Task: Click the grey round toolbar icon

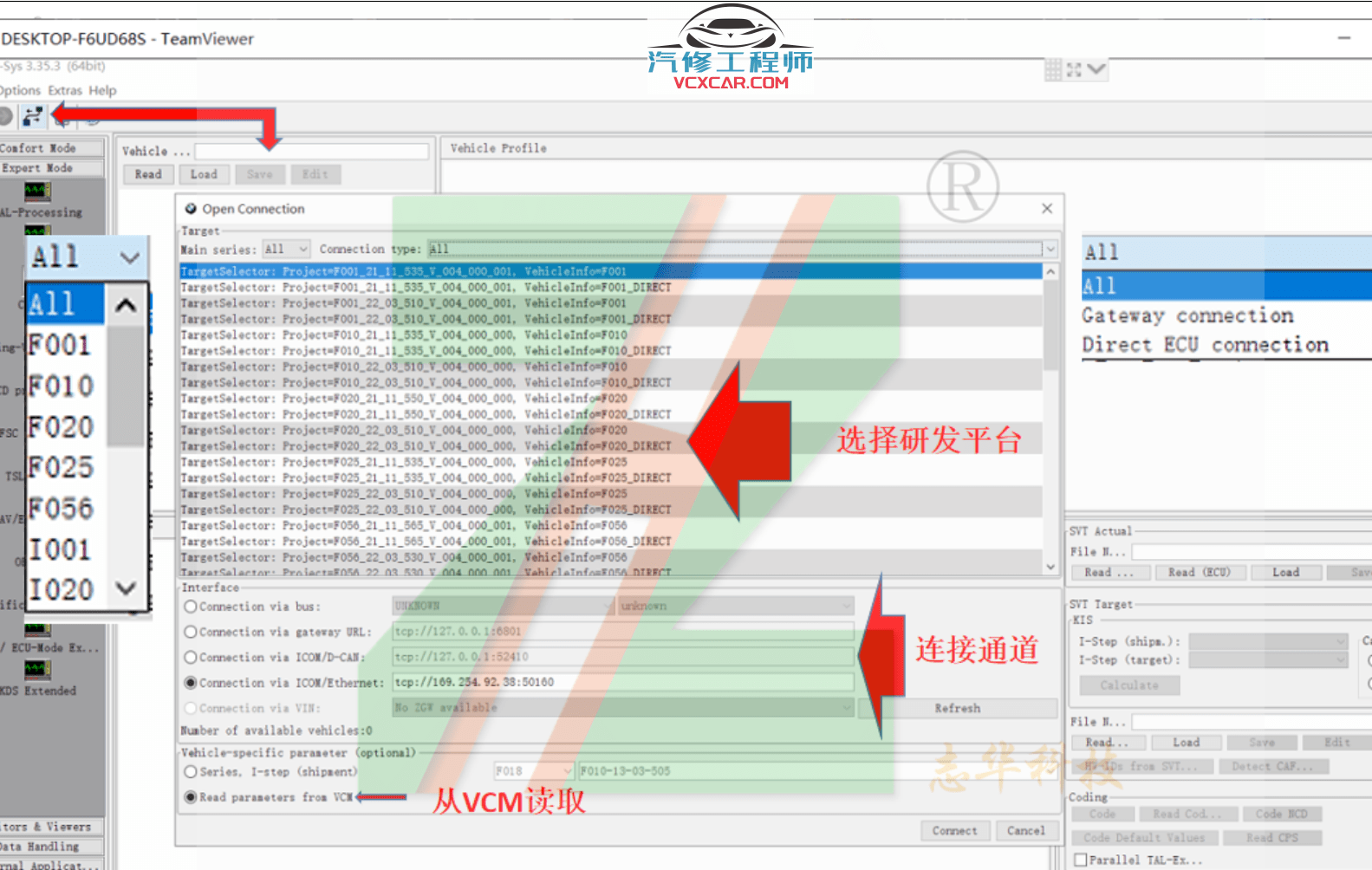Action: [x=5, y=115]
